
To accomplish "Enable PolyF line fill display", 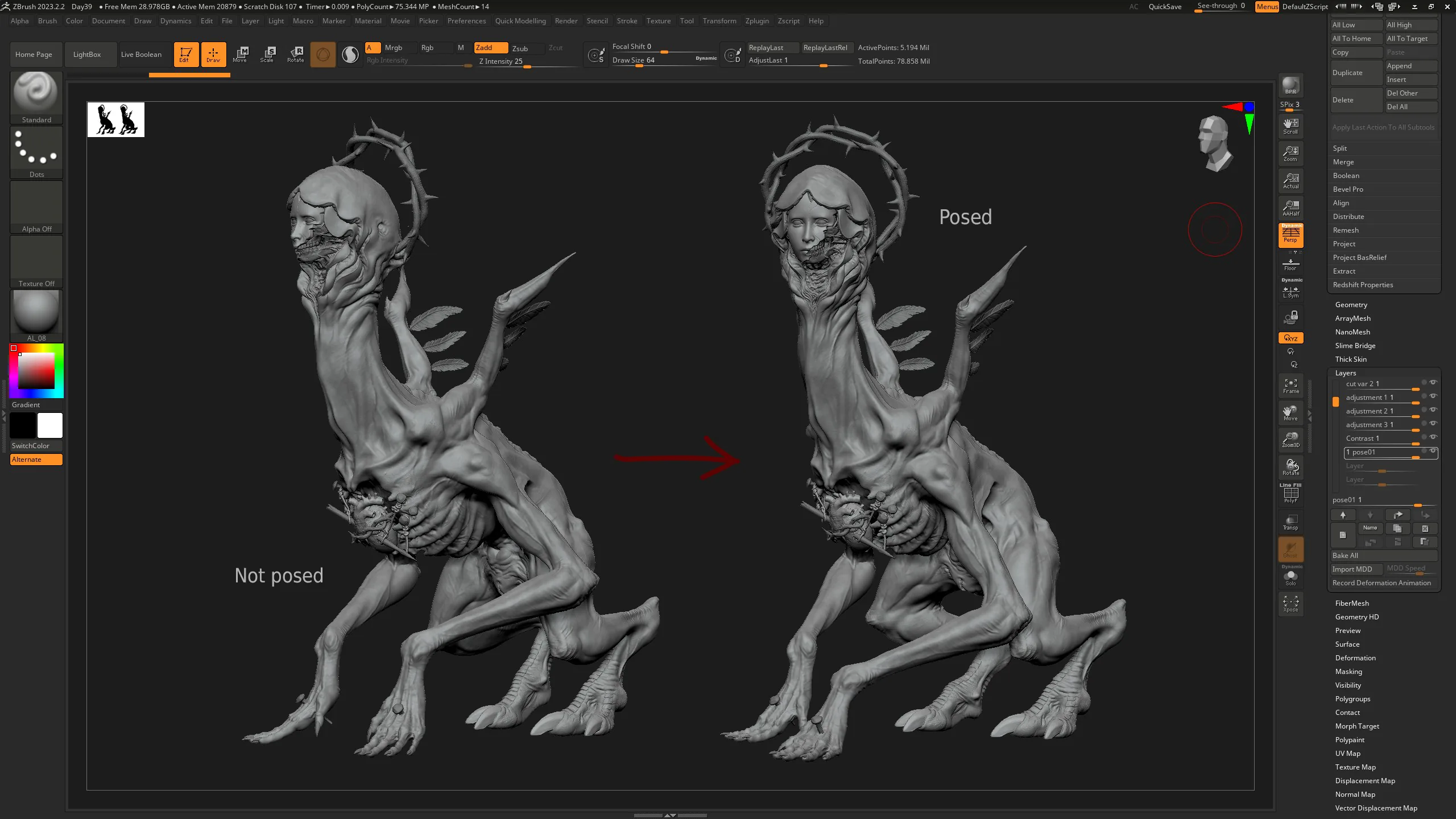I will click(1290, 494).
